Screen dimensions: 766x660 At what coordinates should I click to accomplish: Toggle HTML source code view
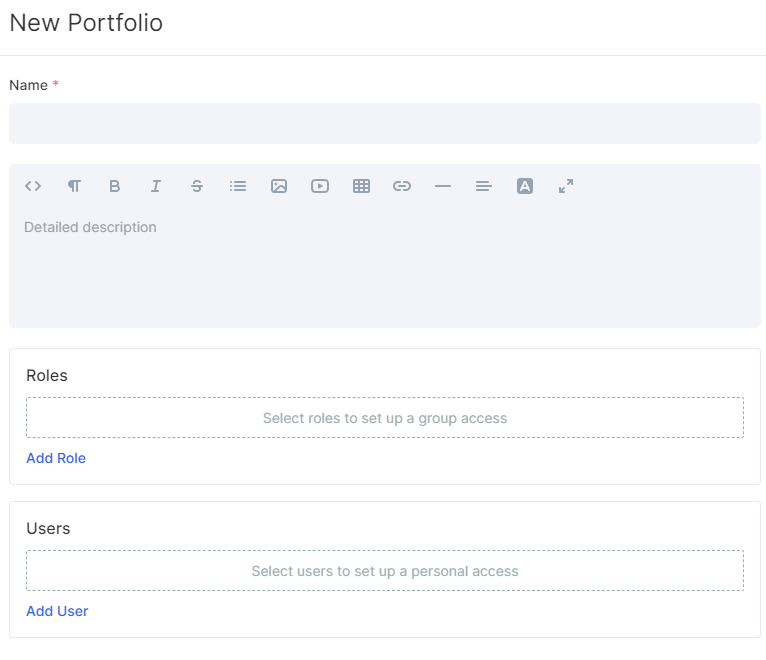pos(33,186)
